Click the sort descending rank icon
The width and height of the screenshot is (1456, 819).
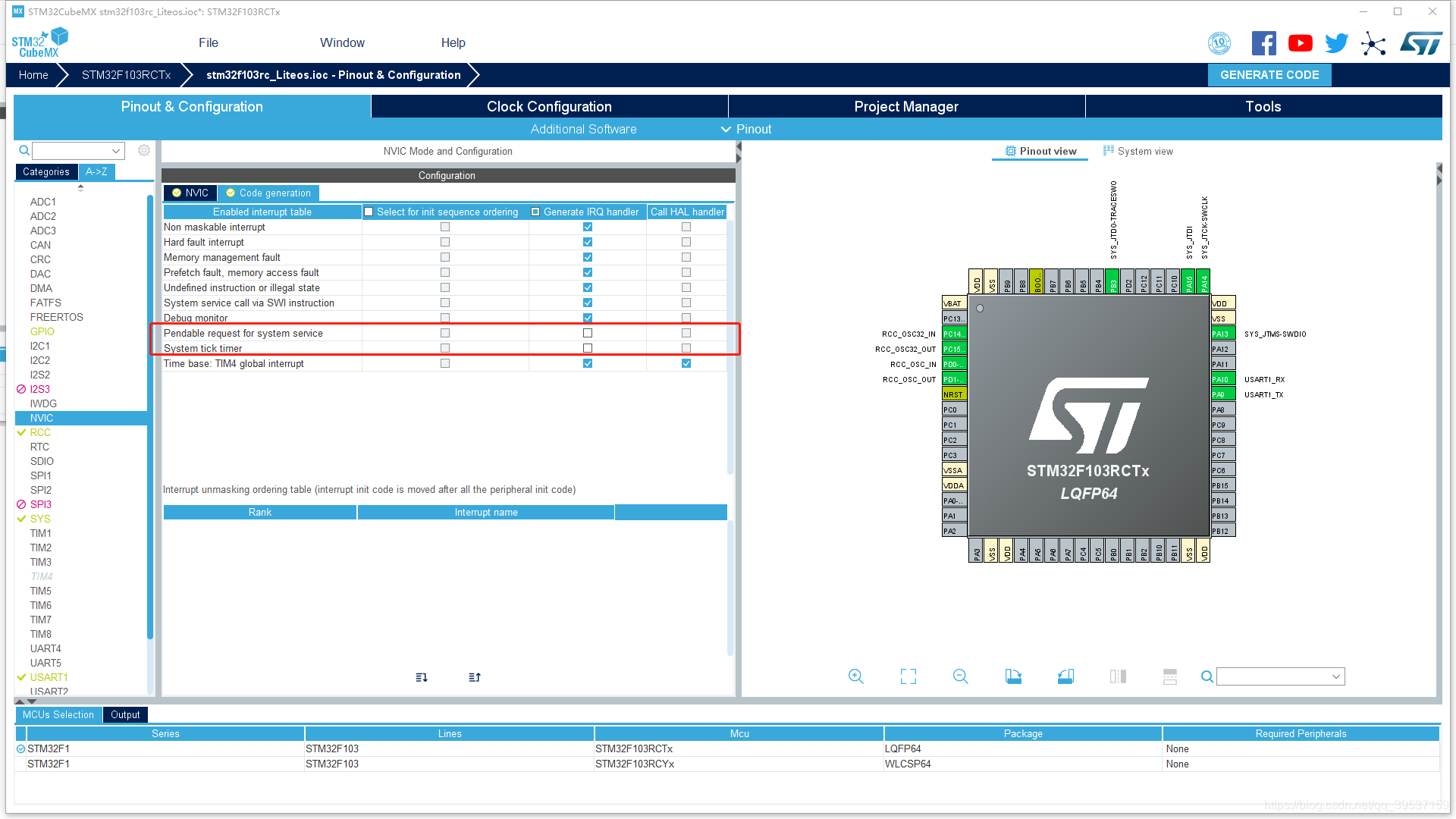(x=422, y=677)
